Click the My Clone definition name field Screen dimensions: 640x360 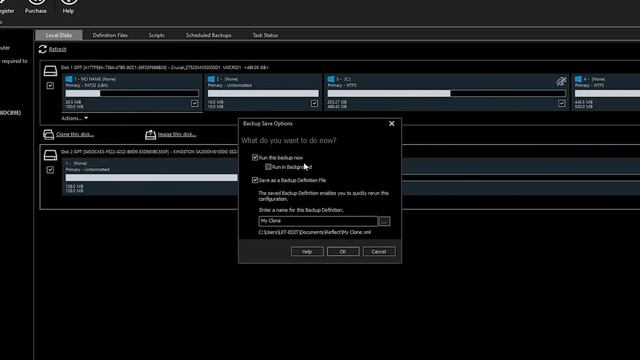click(318, 221)
